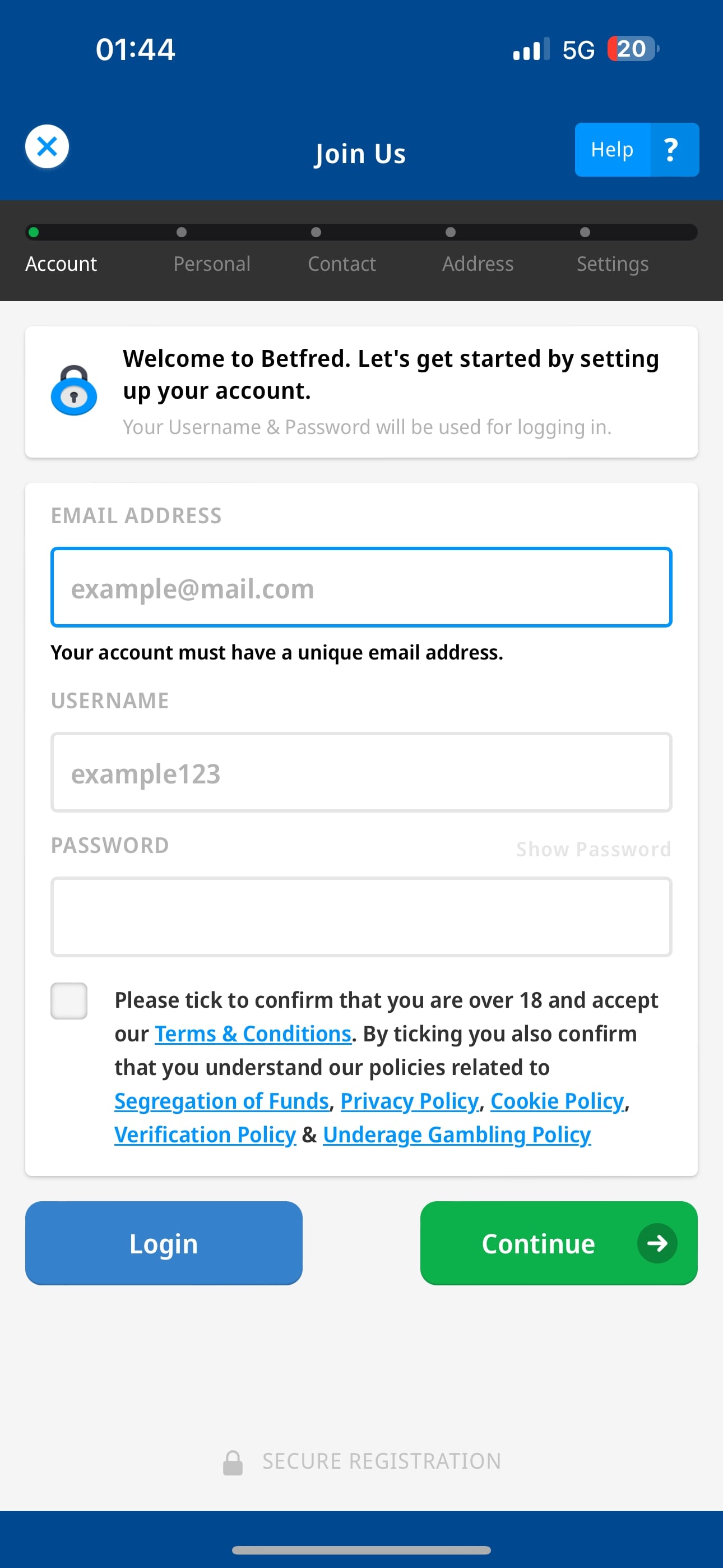Close the Join Us registration screen
This screenshot has height=1568, width=723.
[47, 146]
